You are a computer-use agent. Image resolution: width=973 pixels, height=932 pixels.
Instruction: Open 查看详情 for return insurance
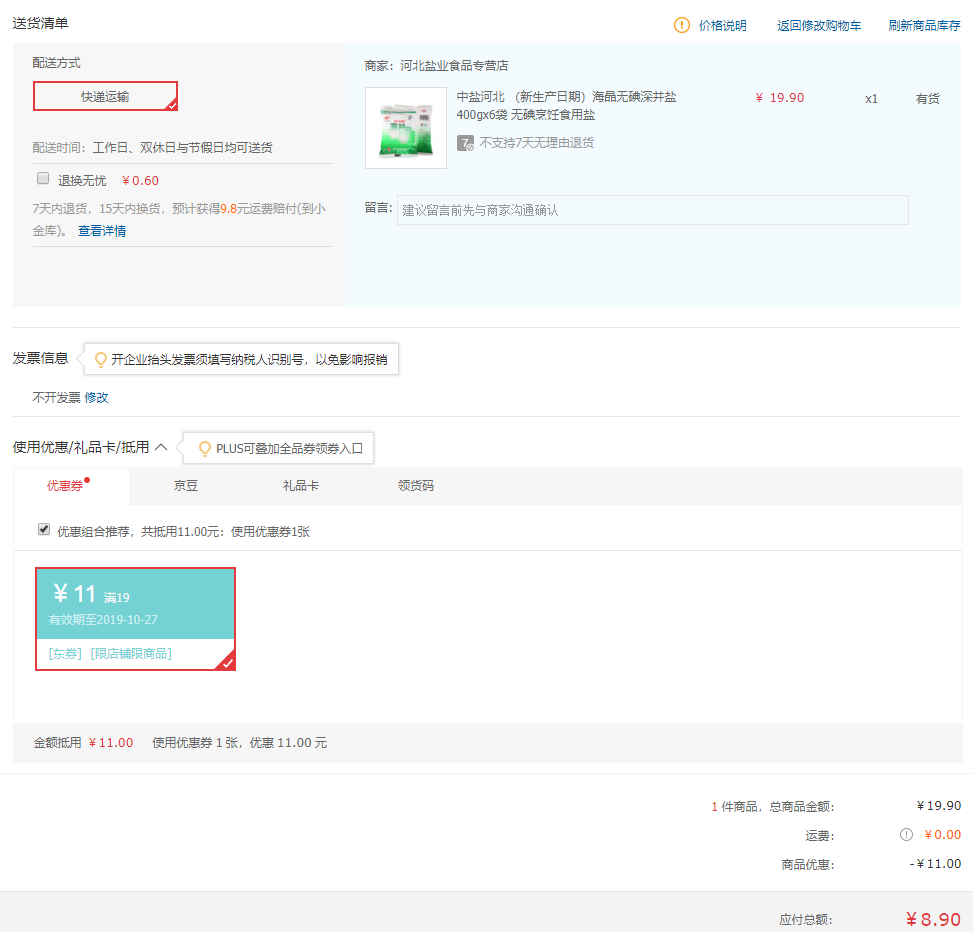pyautogui.click(x=102, y=231)
